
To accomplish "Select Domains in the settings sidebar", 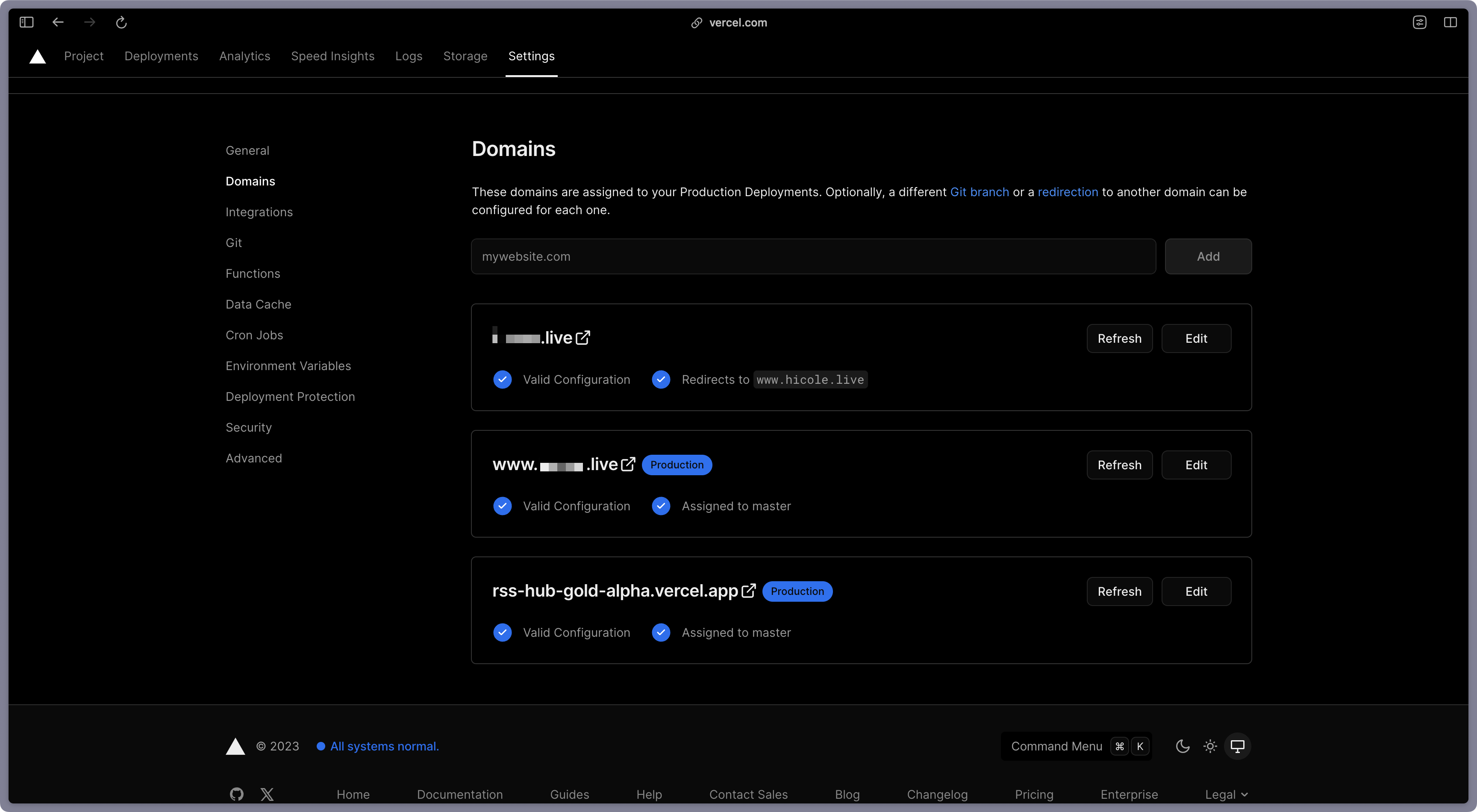I will click(250, 181).
